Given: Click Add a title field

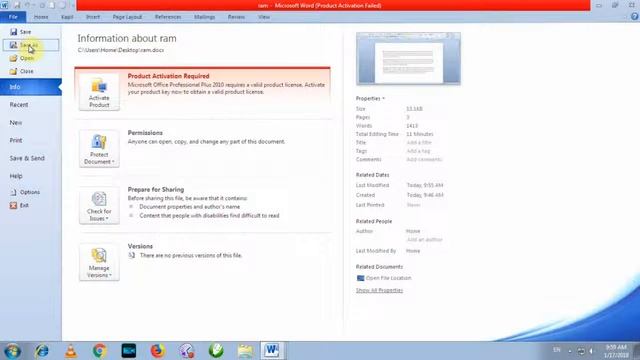Looking at the screenshot, I should (x=419, y=142).
